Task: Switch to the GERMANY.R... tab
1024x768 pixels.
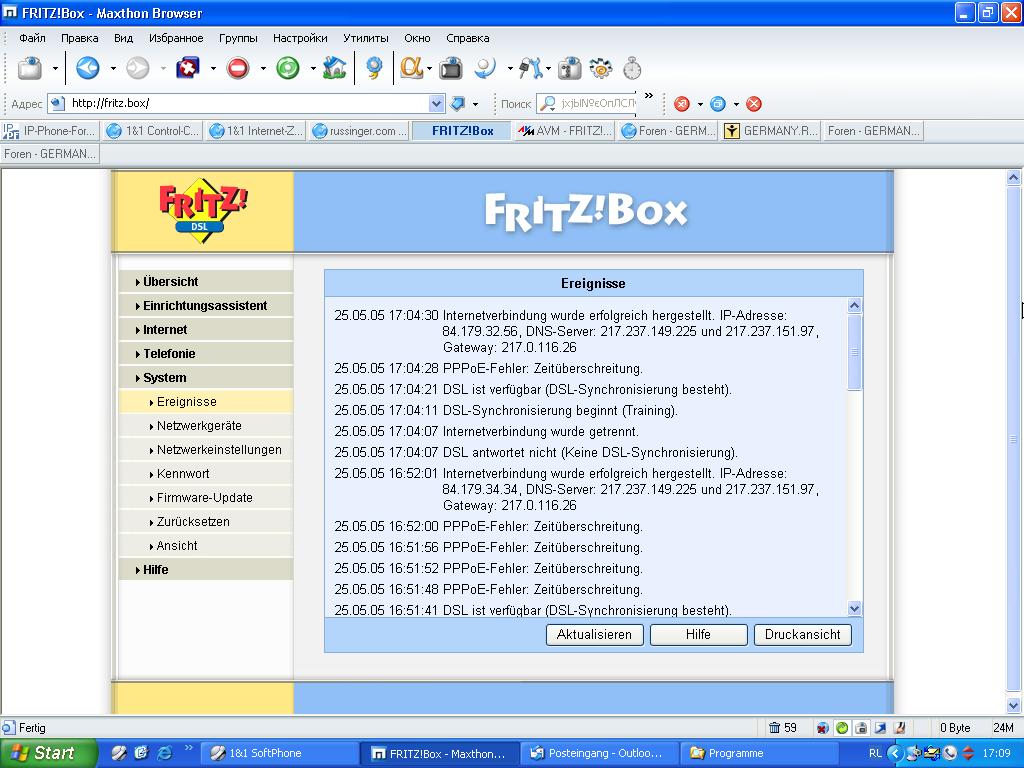Action: tap(771, 131)
